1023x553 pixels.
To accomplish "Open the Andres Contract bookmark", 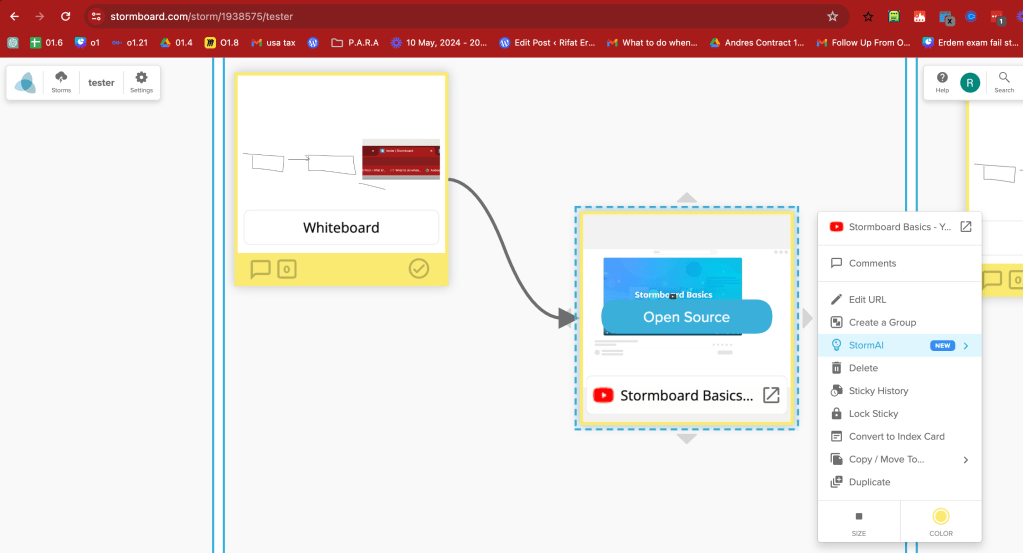I will tap(757, 42).
